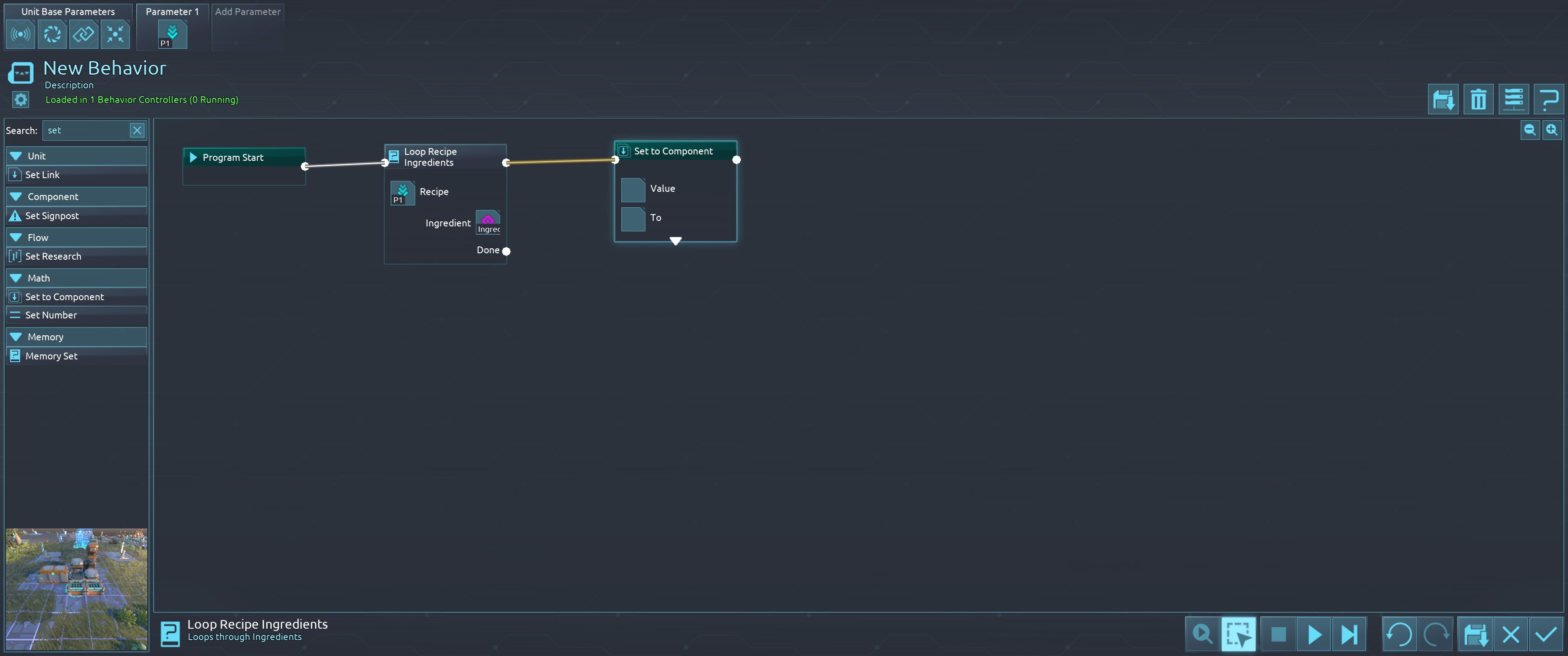Viewport: 1568px width, 656px height.
Task: Collapse the Unit category
Action: click(16, 156)
